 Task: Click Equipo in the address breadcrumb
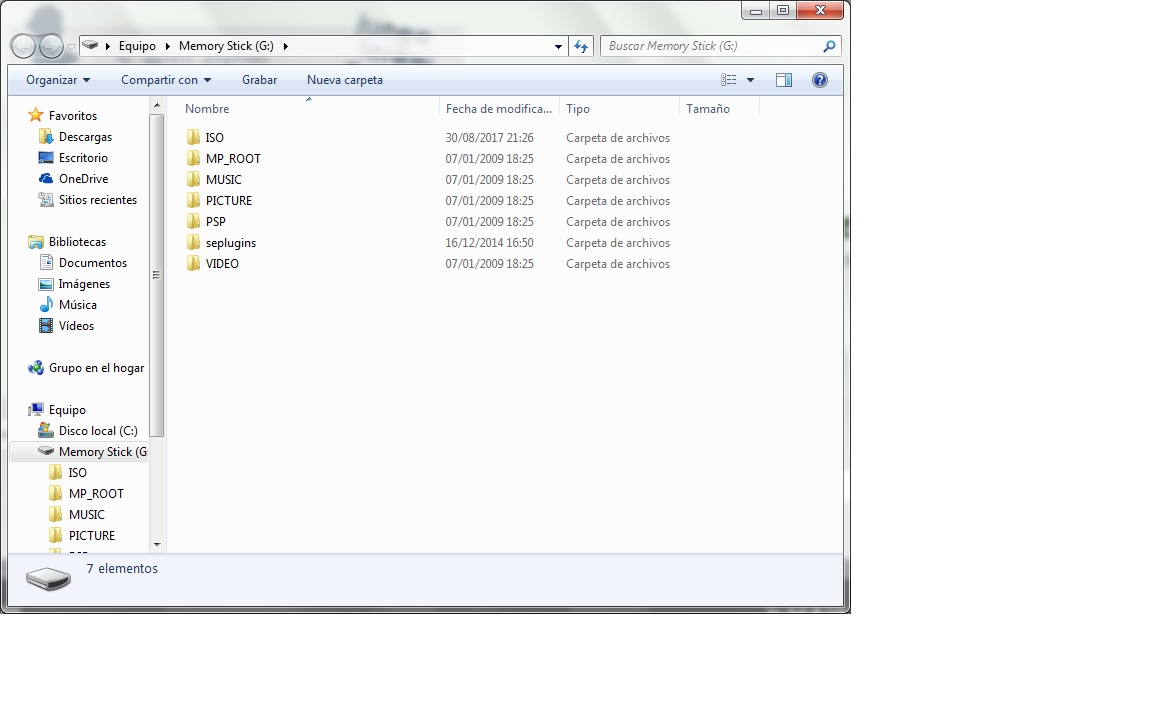(x=137, y=46)
